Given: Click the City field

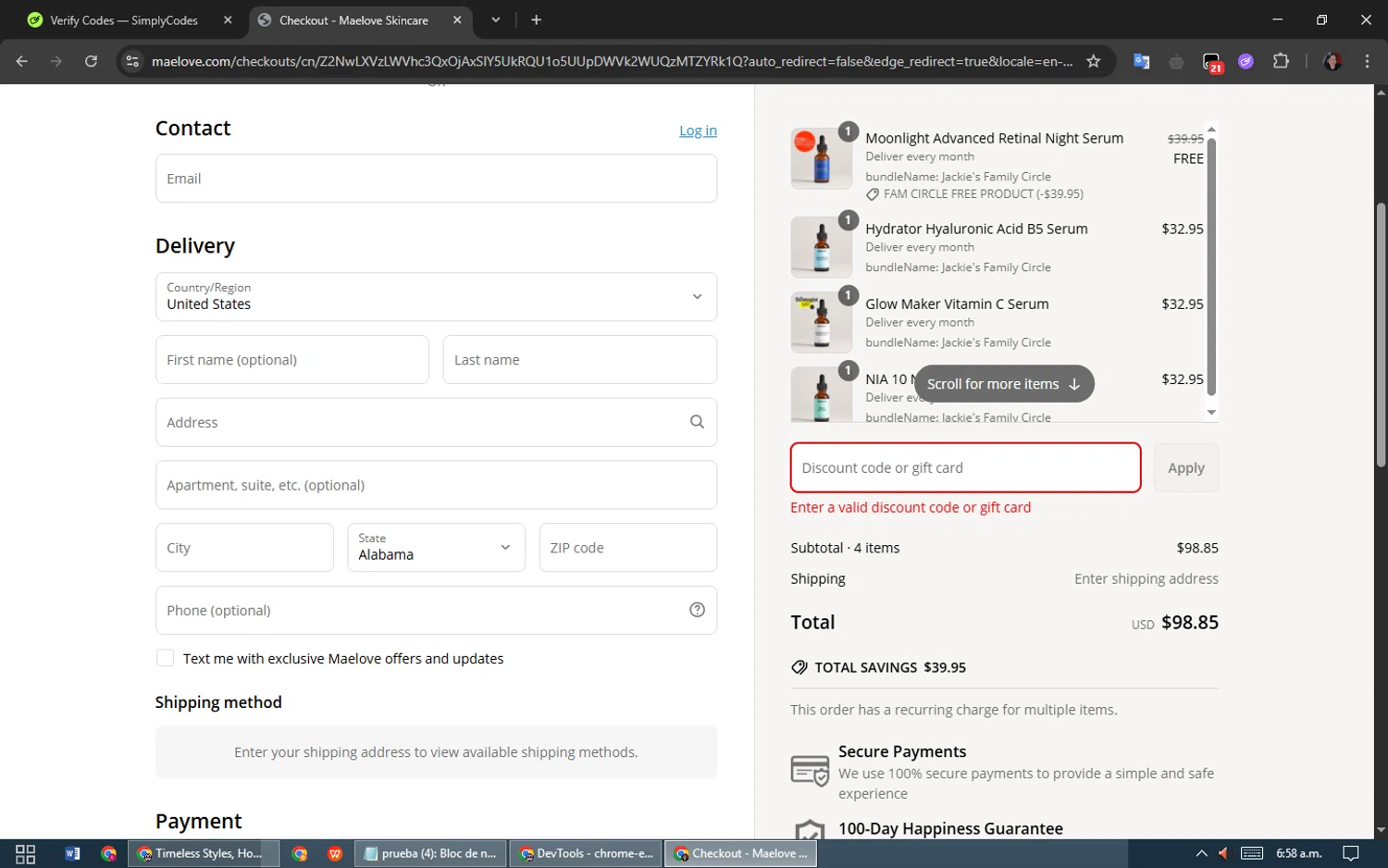Looking at the screenshot, I should [x=244, y=547].
